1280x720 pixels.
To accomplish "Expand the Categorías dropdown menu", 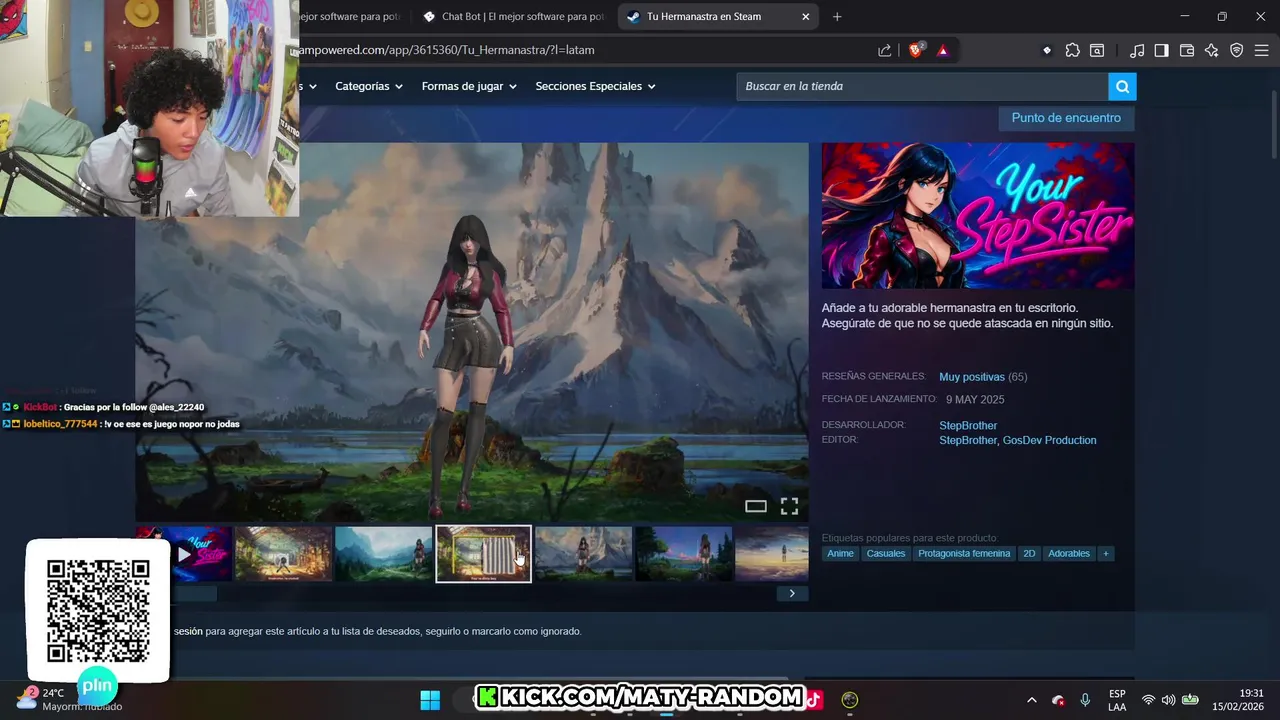I will 369,86.
